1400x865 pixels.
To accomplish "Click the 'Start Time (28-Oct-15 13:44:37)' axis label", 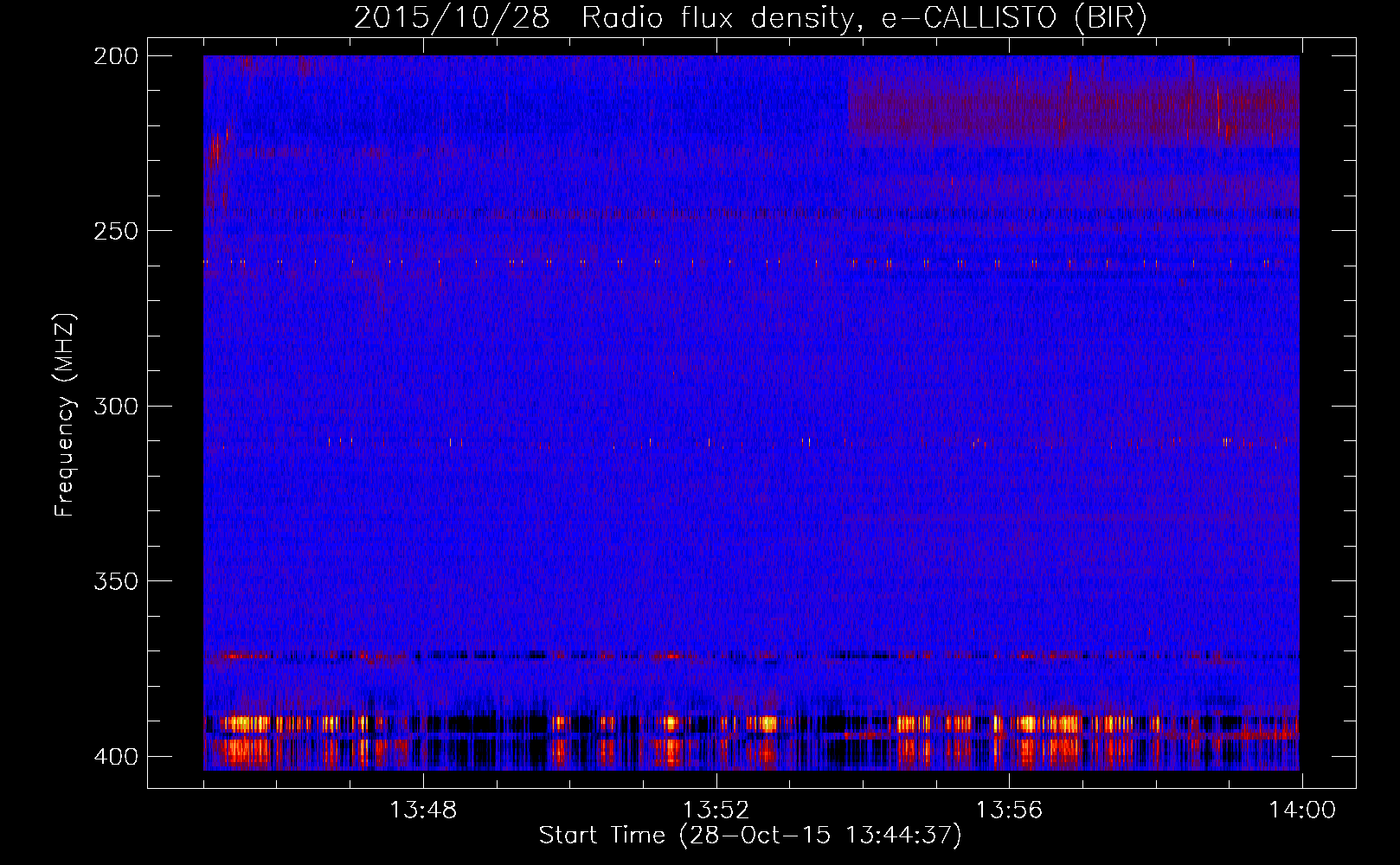I will (750, 836).
